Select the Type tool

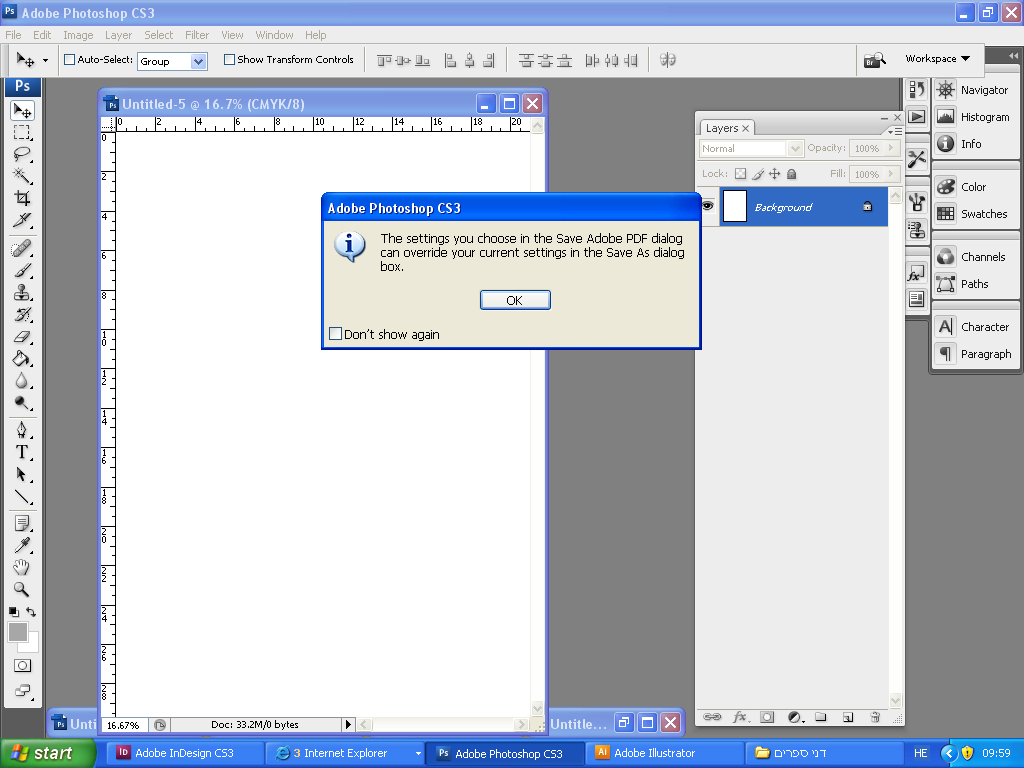tap(22, 452)
